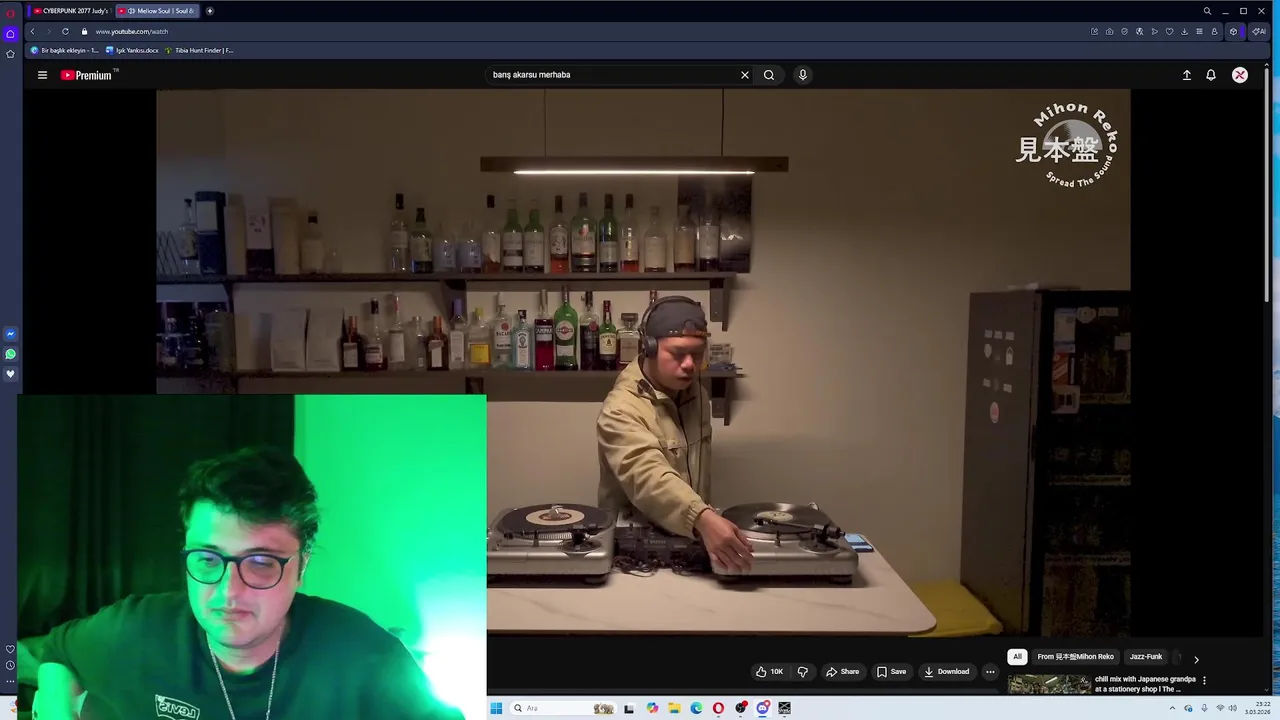
Task: Dislike the video
Action: 802,672
